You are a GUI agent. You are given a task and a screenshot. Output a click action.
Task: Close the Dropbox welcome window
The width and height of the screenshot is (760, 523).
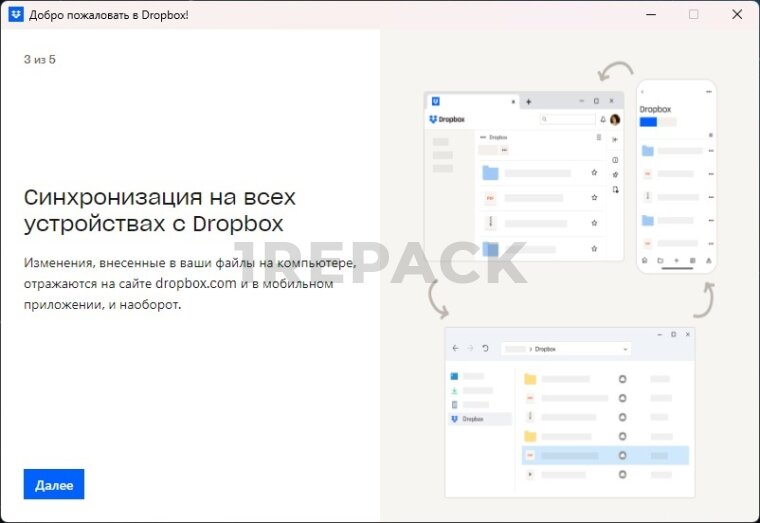coord(736,15)
